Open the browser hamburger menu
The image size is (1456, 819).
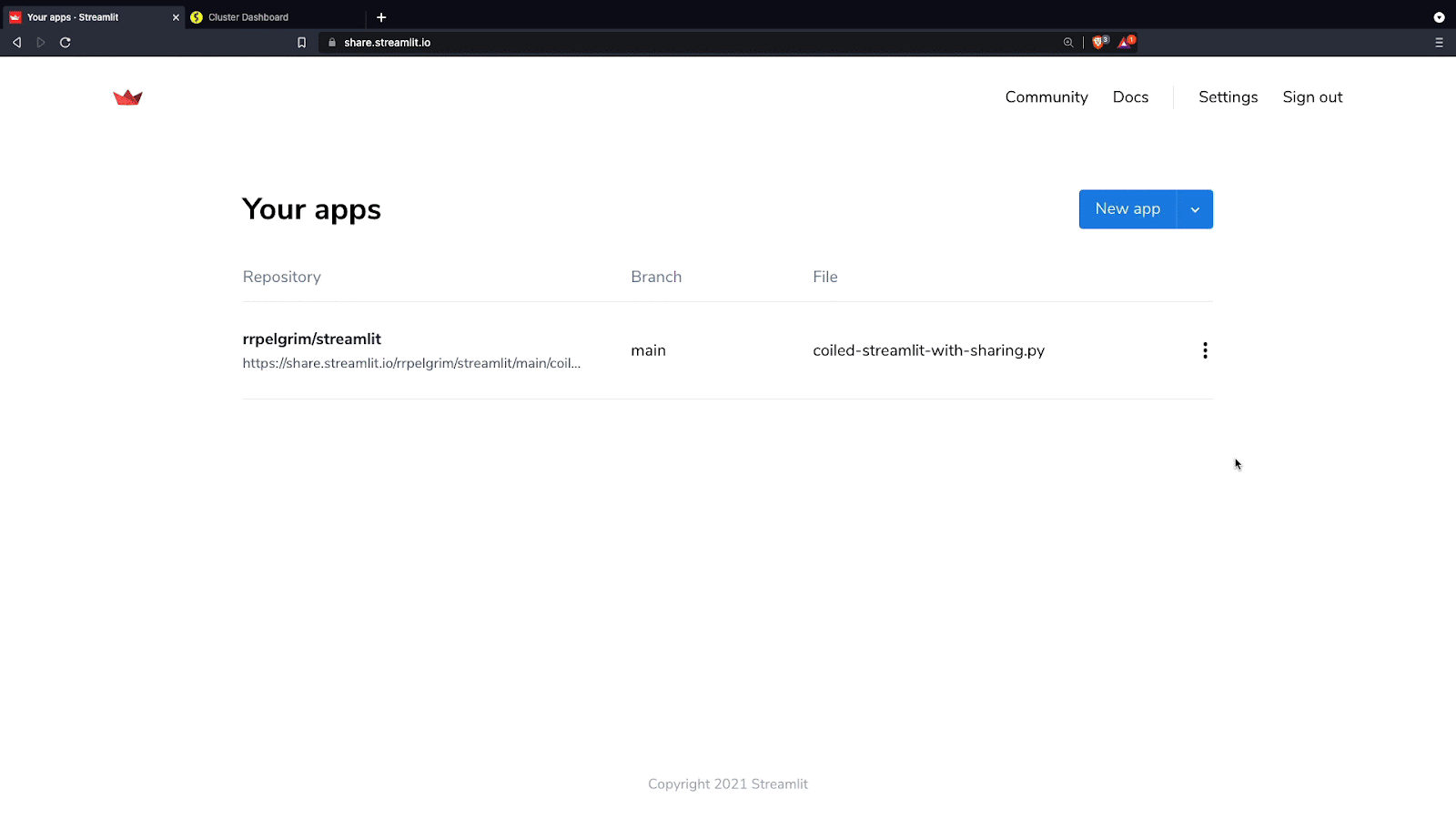click(1439, 43)
